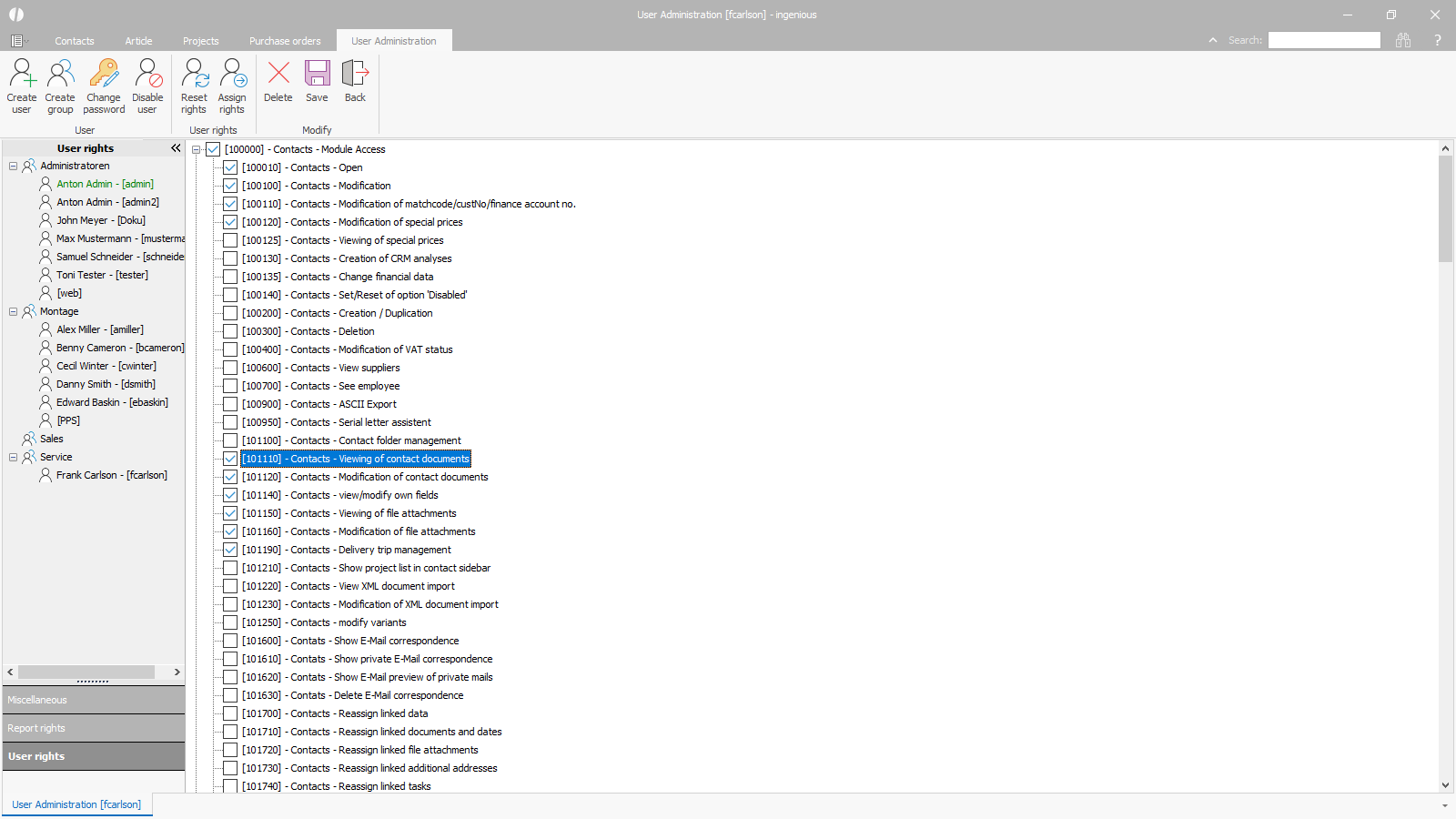Click the Disable user icon
Image resolution: width=1456 pixels, height=819 pixels.
(147, 75)
